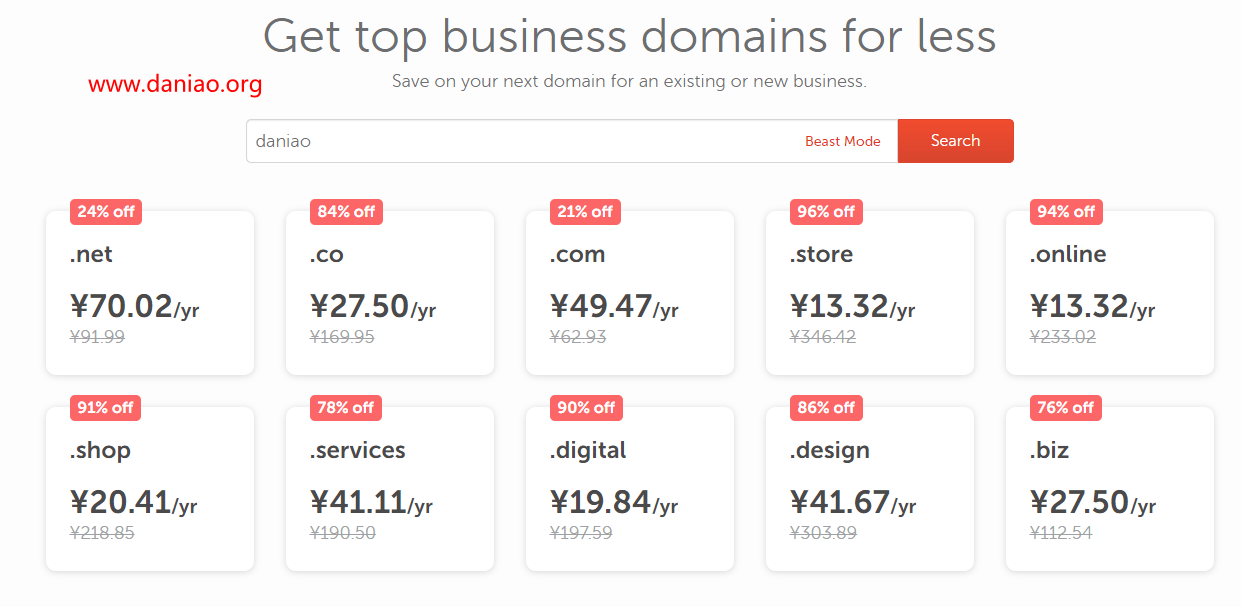Image resolution: width=1241 pixels, height=607 pixels.
Task: Open the .store domain offer
Action: pyautogui.click(x=870, y=292)
